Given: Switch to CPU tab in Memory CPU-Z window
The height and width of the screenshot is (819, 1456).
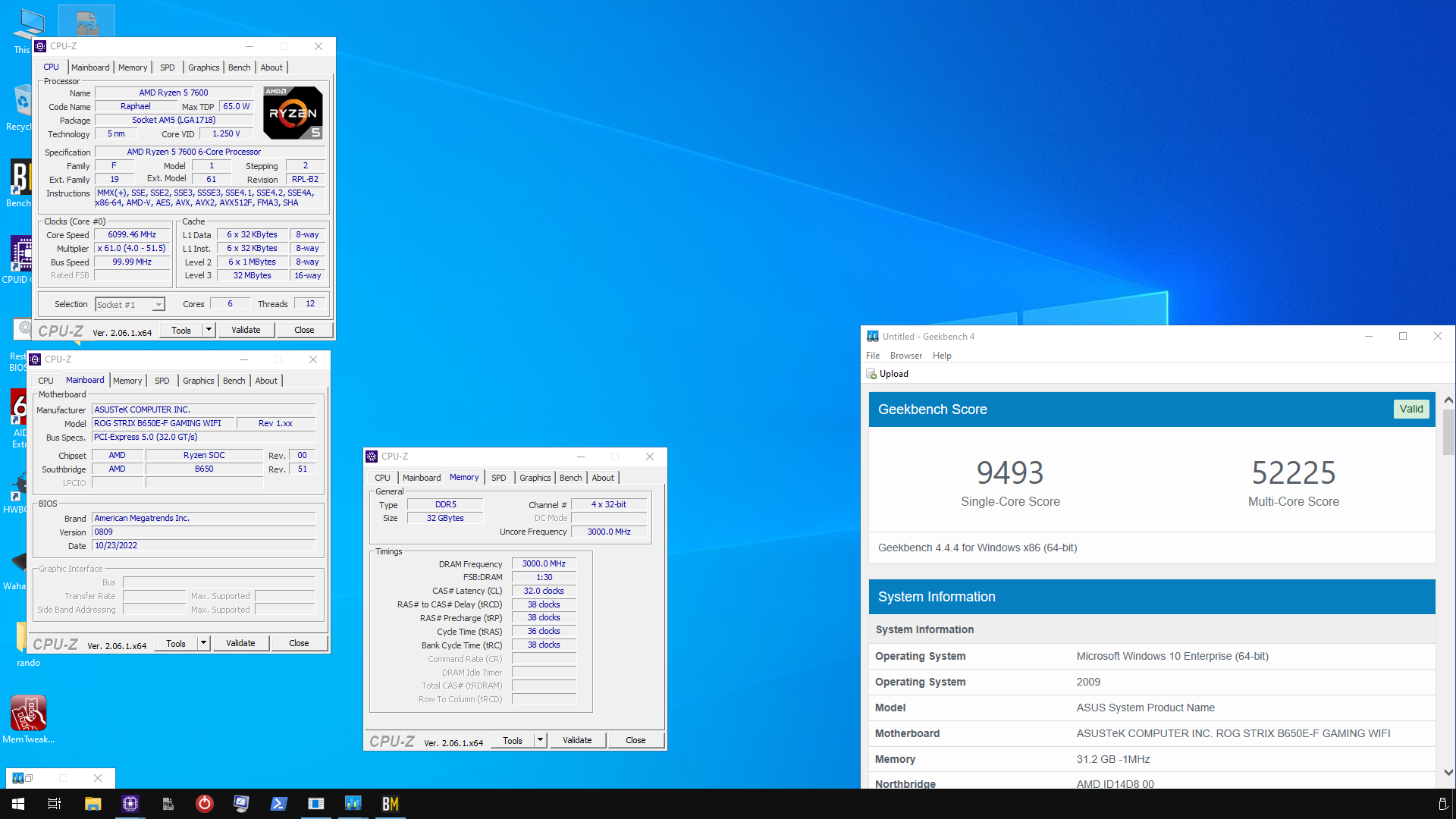Looking at the screenshot, I should pos(383,478).
